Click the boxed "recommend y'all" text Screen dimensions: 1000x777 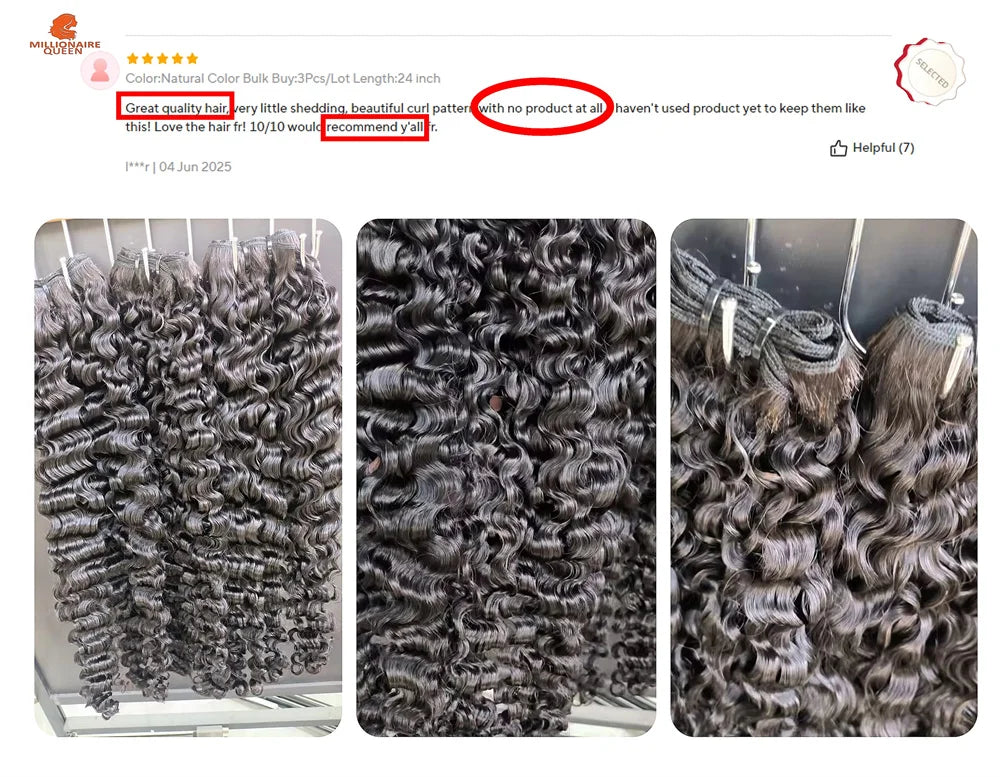click(x=375, y=126)
